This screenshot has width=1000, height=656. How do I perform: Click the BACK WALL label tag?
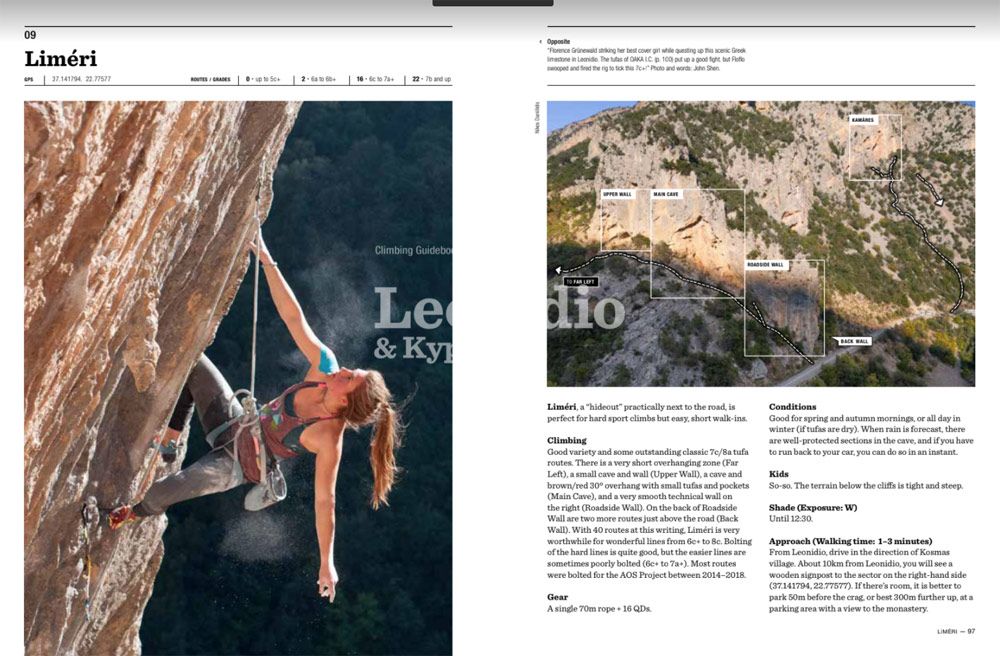coord(853,341)
